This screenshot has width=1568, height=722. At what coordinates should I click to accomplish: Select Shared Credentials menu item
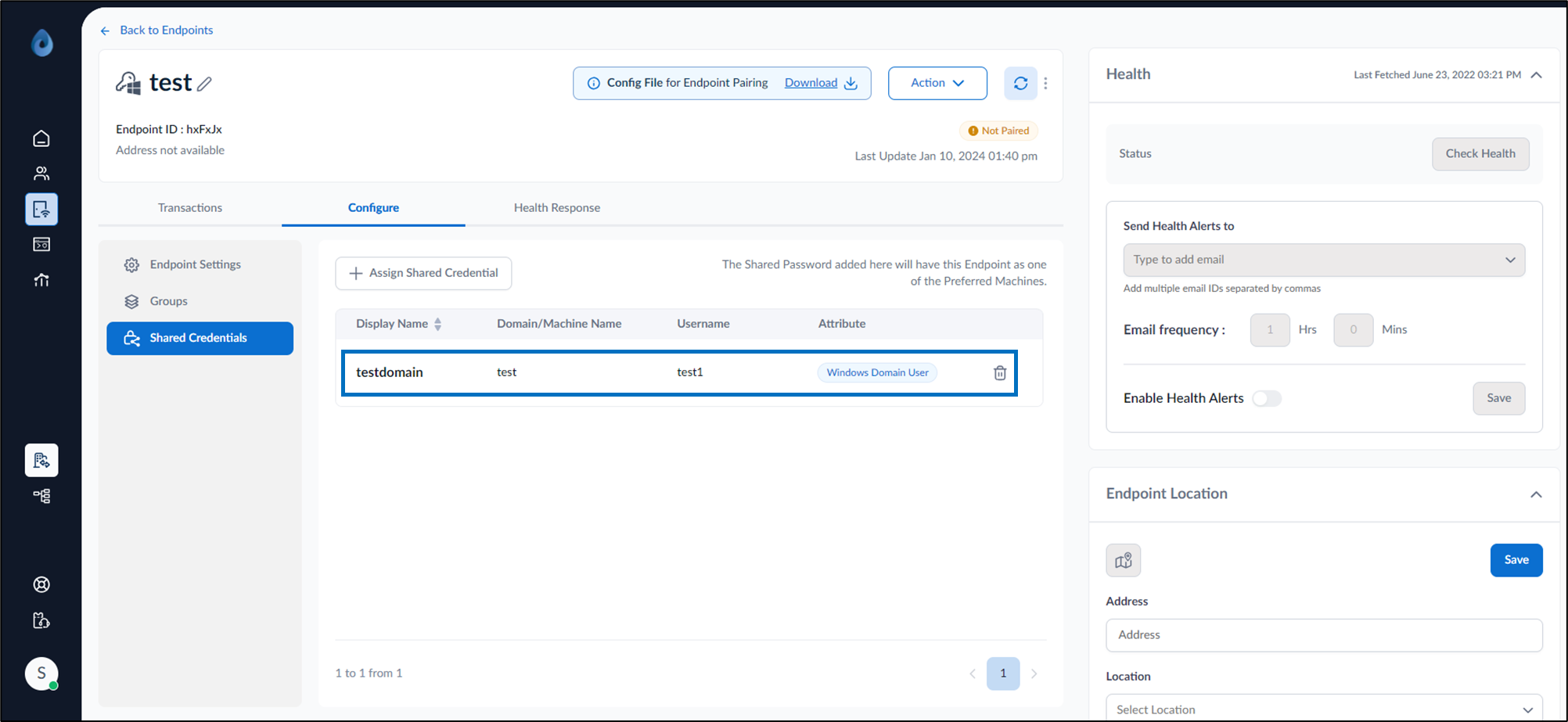200,338
